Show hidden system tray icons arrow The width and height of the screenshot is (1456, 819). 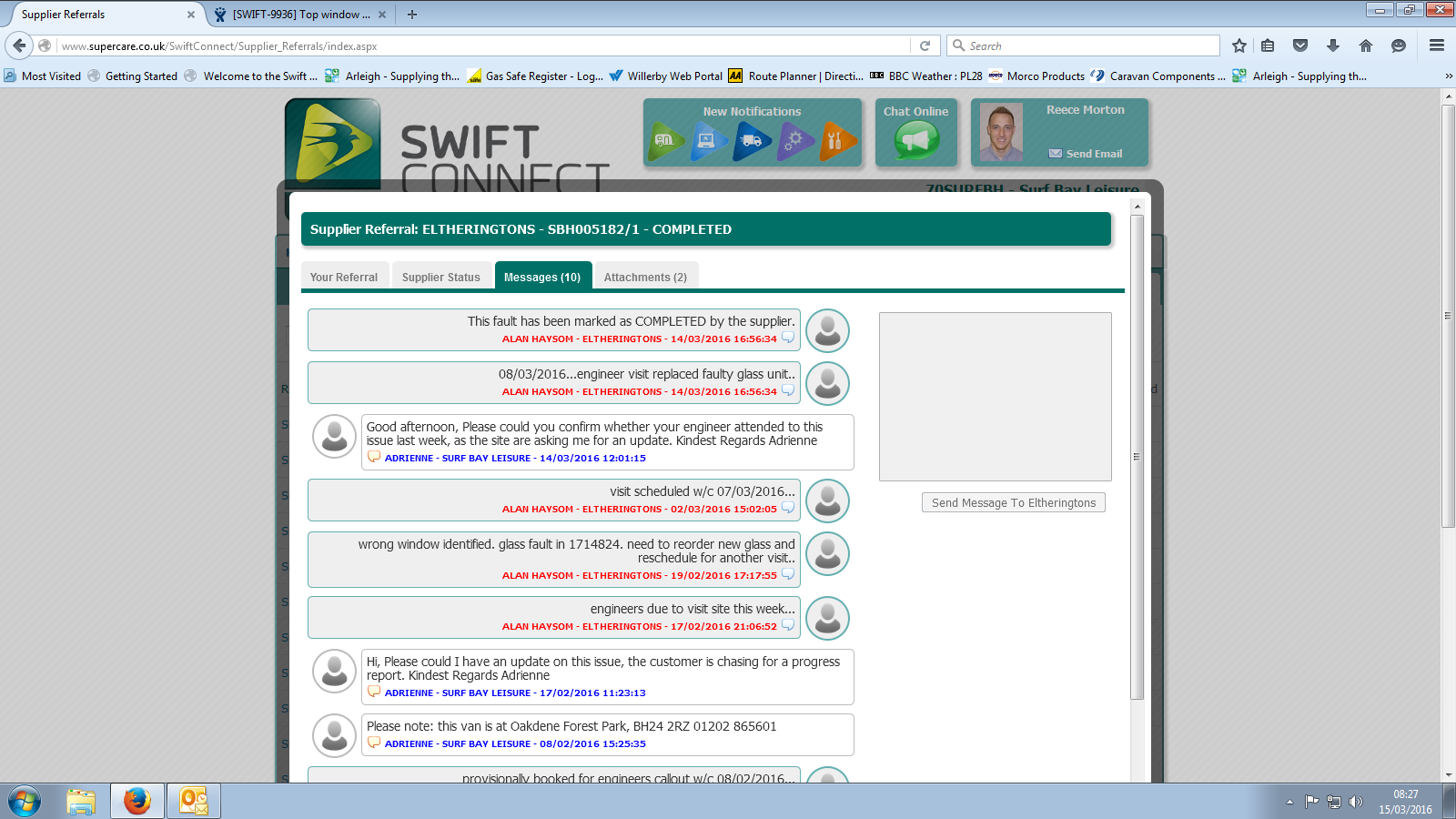1289,802
